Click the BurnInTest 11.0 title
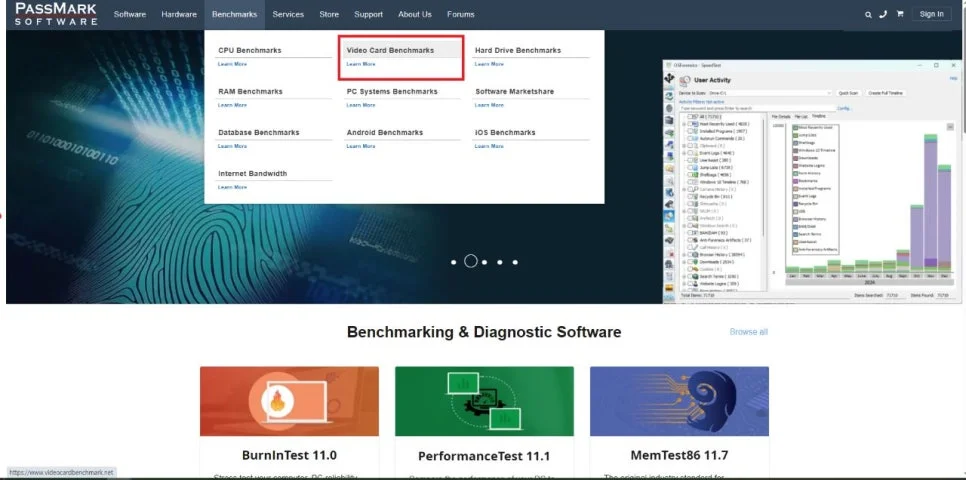Screen dimensions: 966x480 [x=290, y=456]
